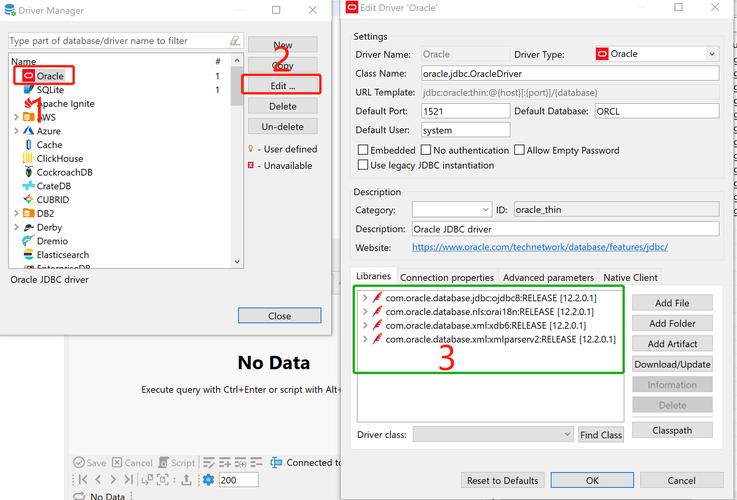Image resolution: width=737 pixels, height=500 pixels.
Task: Open result settings gear icon
Action: click(208, 480)
